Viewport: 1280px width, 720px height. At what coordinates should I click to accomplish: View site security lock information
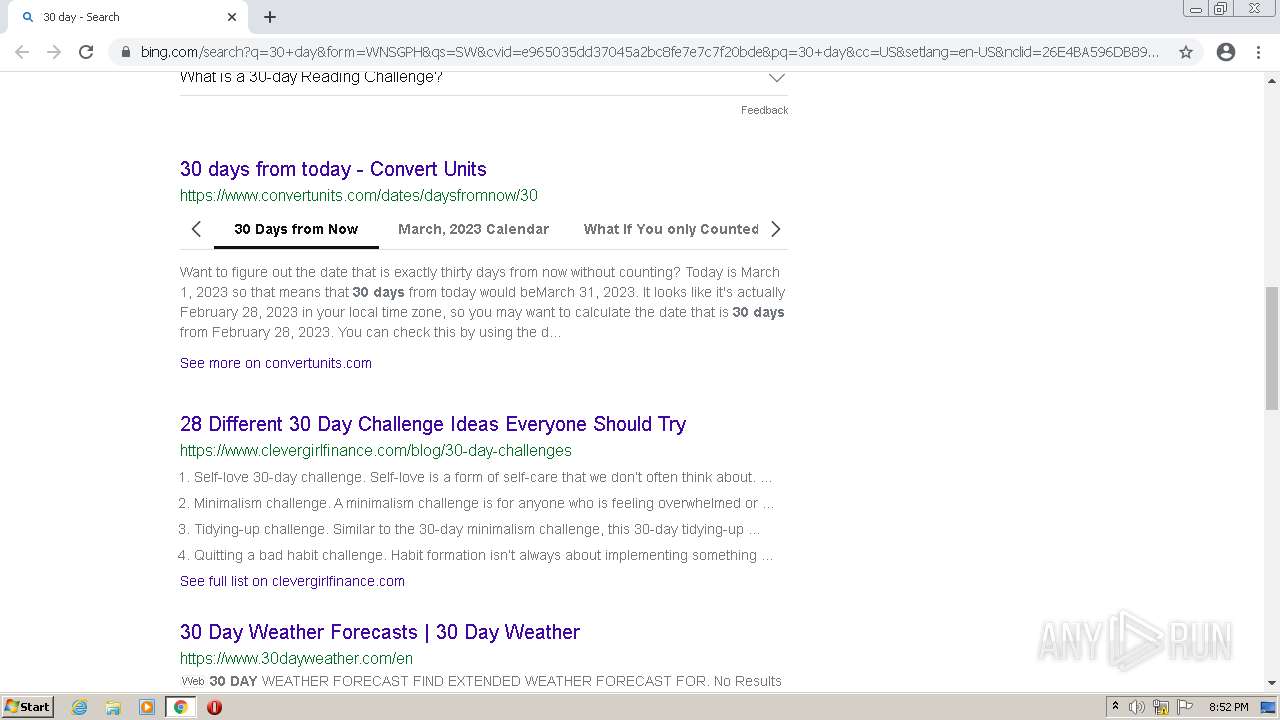click(125, 52)
